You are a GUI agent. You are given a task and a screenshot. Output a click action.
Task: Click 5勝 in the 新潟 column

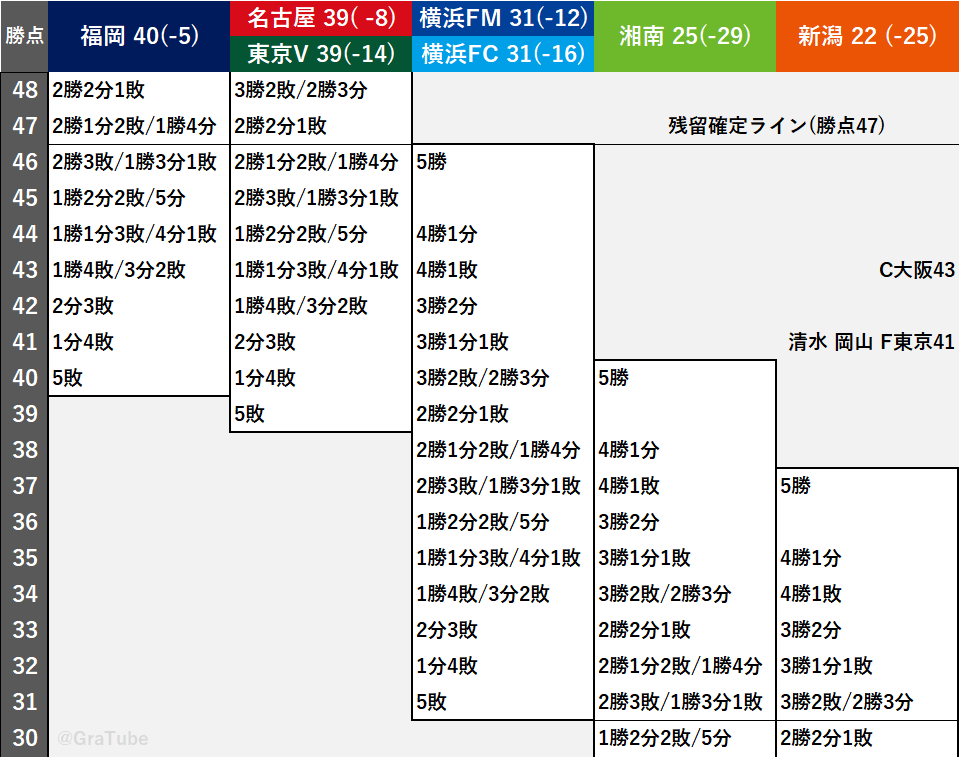pos(796,486)
